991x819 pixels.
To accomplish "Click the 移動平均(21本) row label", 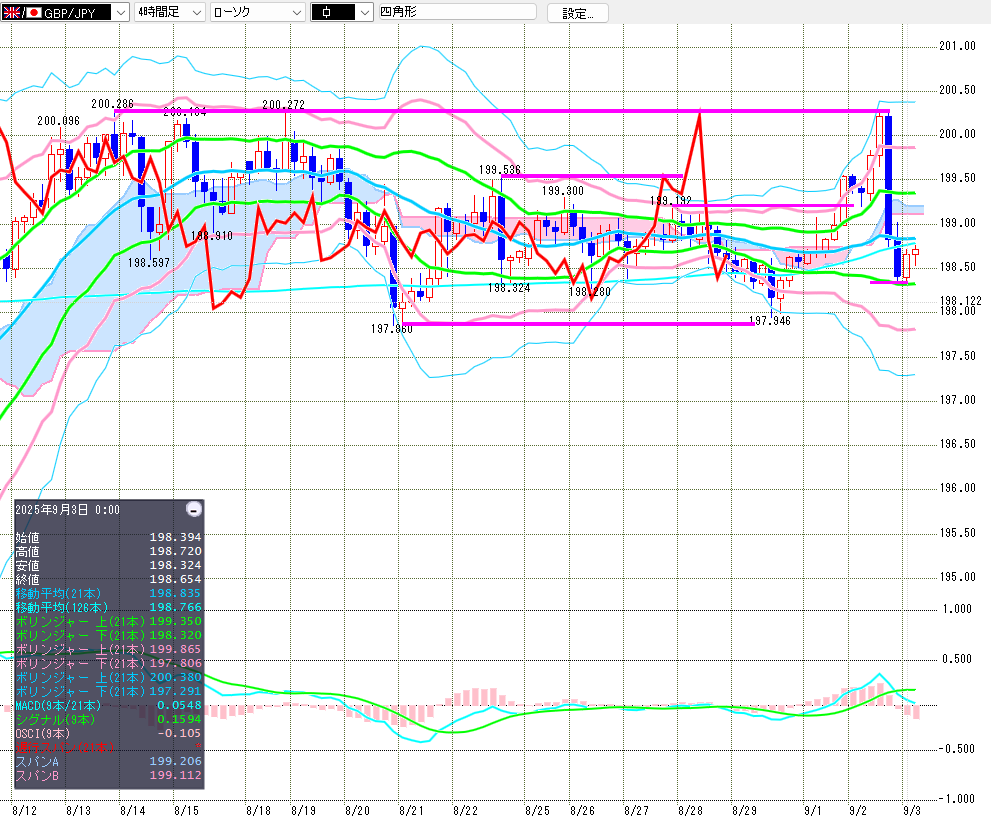I will click(x=58, y=593).
